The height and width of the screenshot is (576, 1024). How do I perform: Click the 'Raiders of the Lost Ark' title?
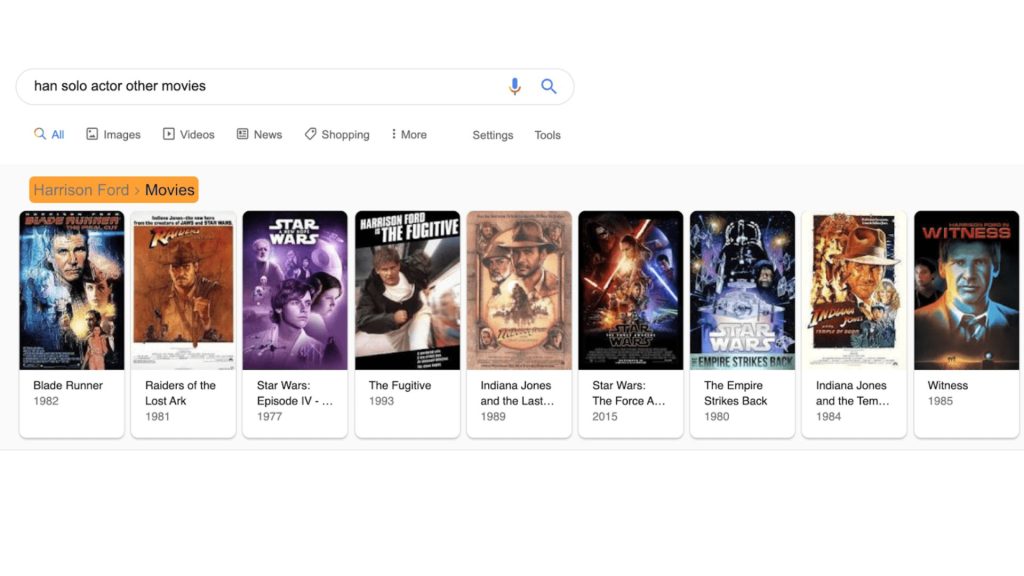pyautogui.click(x=180, y=393)
